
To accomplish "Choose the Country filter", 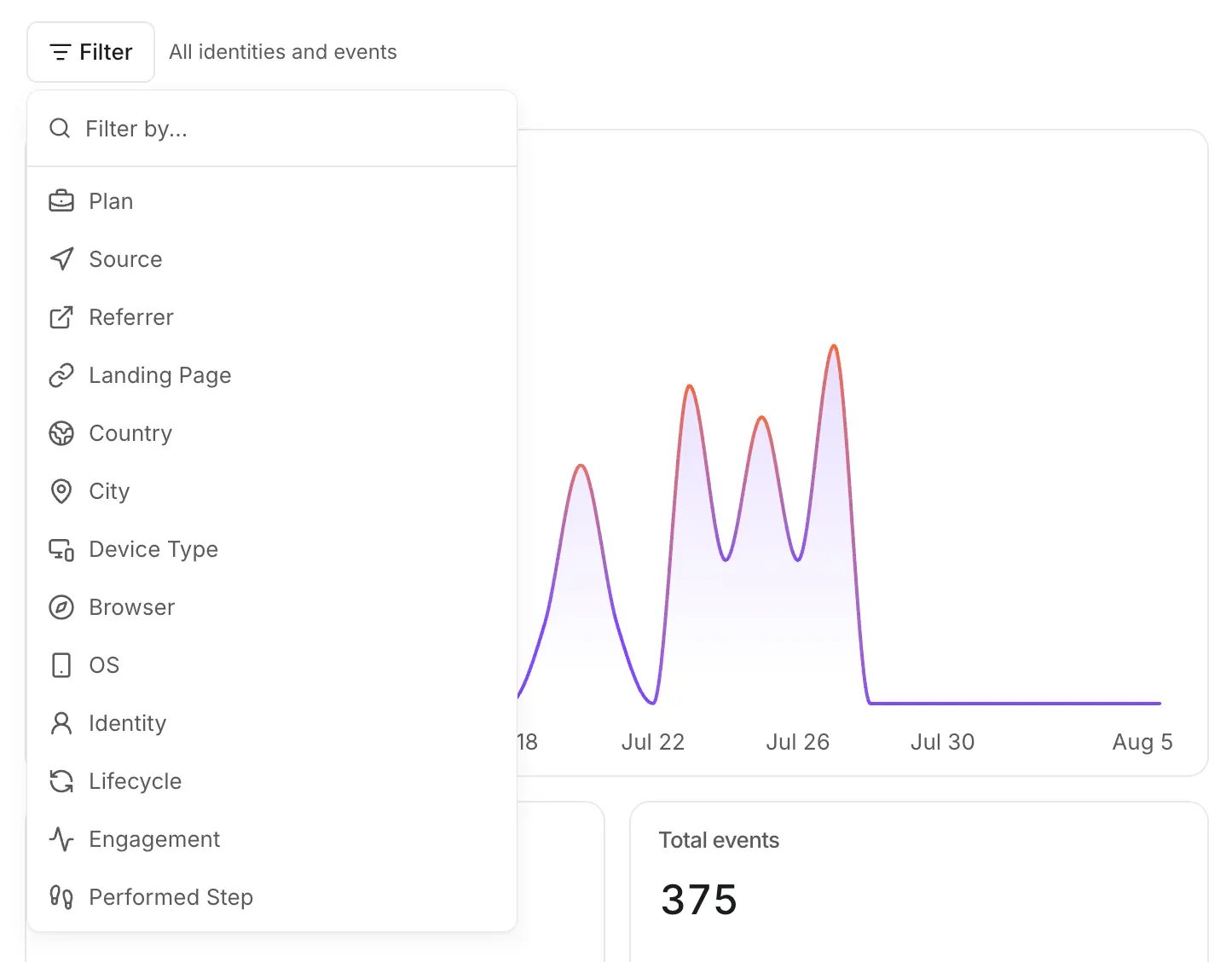I will 272,433.
